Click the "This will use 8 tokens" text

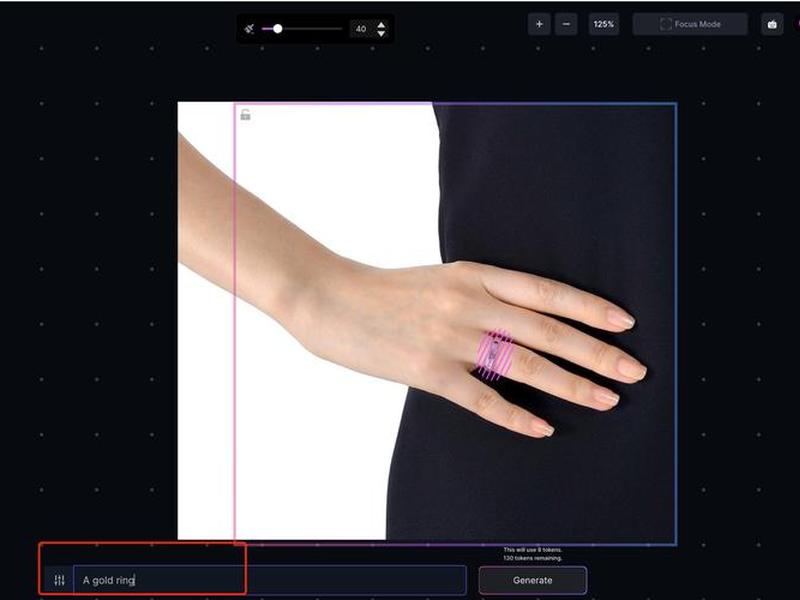tap(533, 550)
